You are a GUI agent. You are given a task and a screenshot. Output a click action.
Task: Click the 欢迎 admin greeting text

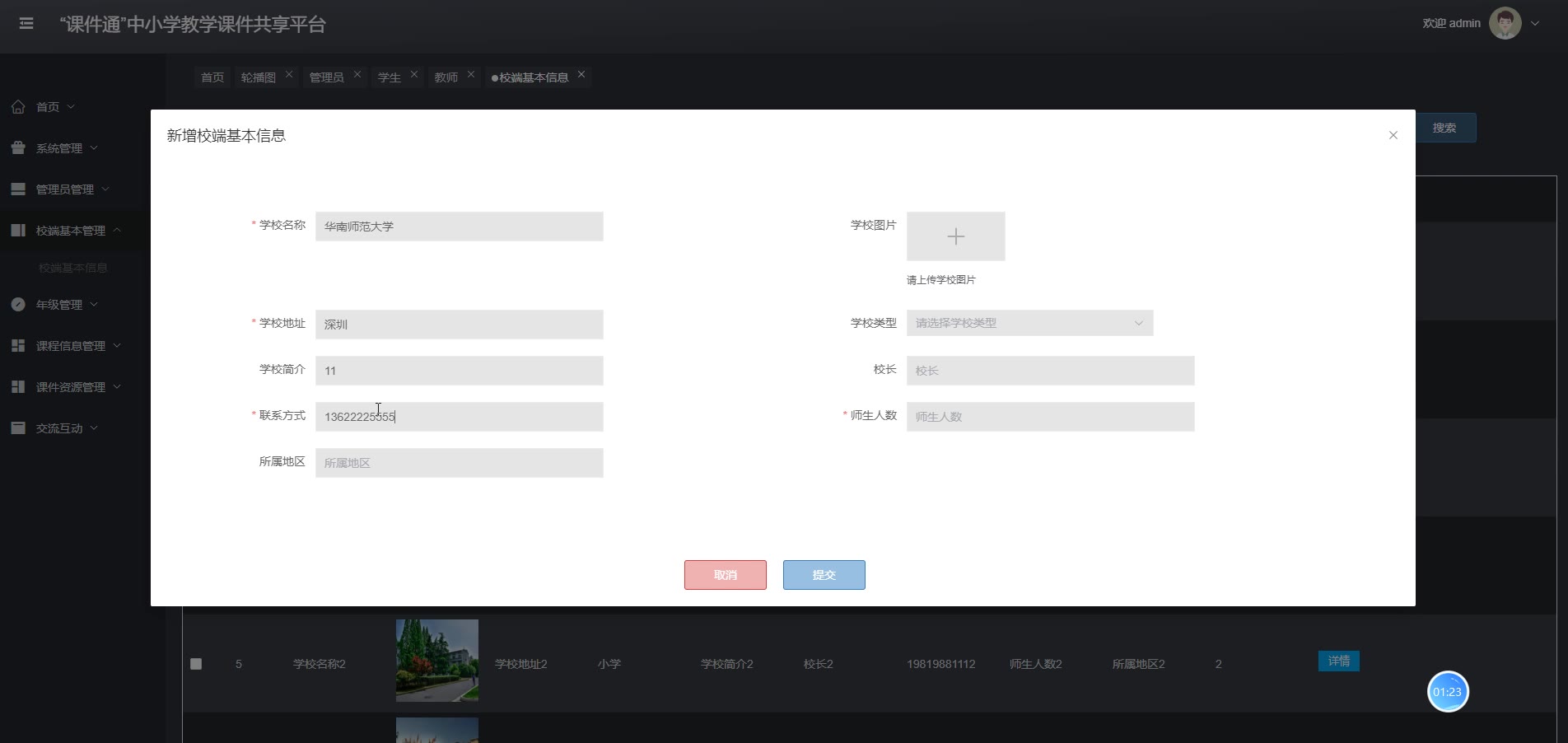pyautogui.click(x=1451, y=23)
